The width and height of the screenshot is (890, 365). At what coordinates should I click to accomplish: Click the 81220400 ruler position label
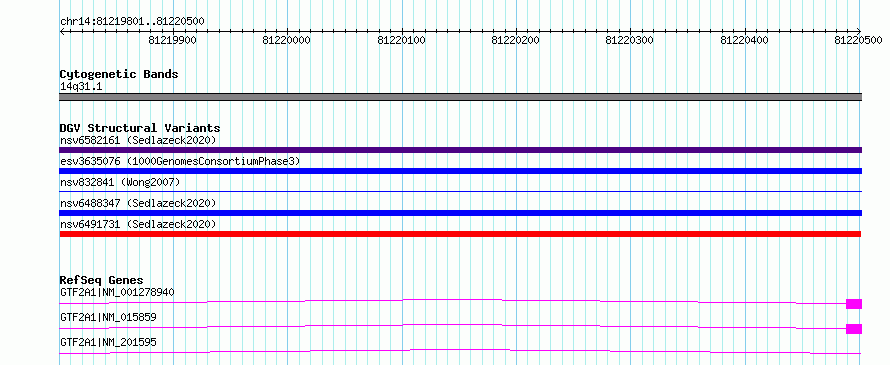pos(745,40)
